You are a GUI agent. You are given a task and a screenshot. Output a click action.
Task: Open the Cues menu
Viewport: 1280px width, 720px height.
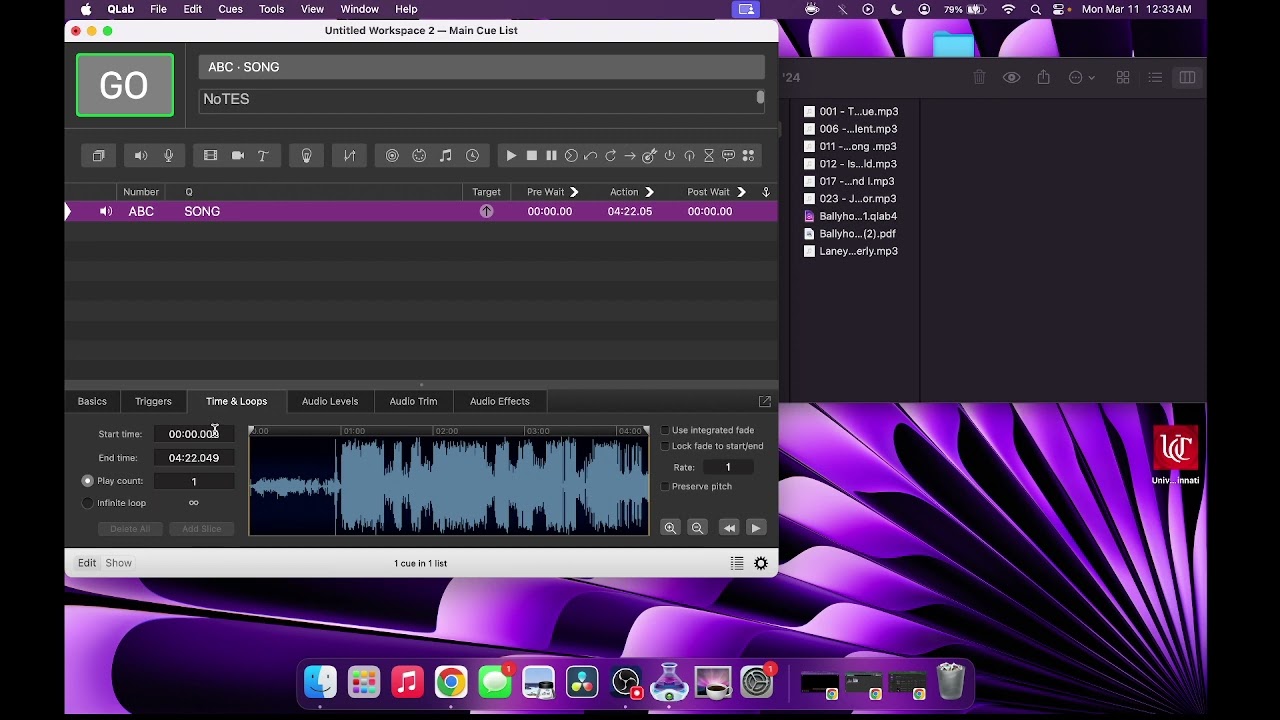pyautogui.click(x=230, y=9)
